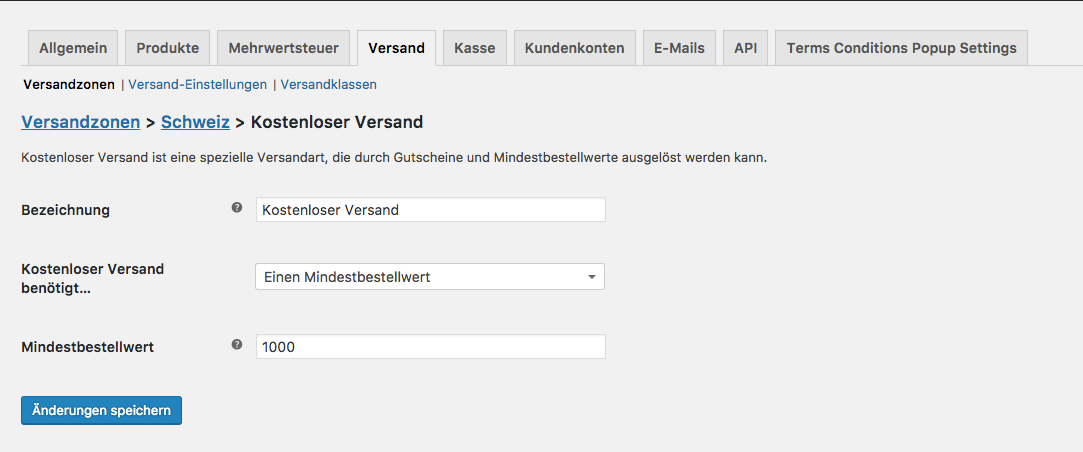Click the Schweiz breadcrumb link

[x=195, y=122]
